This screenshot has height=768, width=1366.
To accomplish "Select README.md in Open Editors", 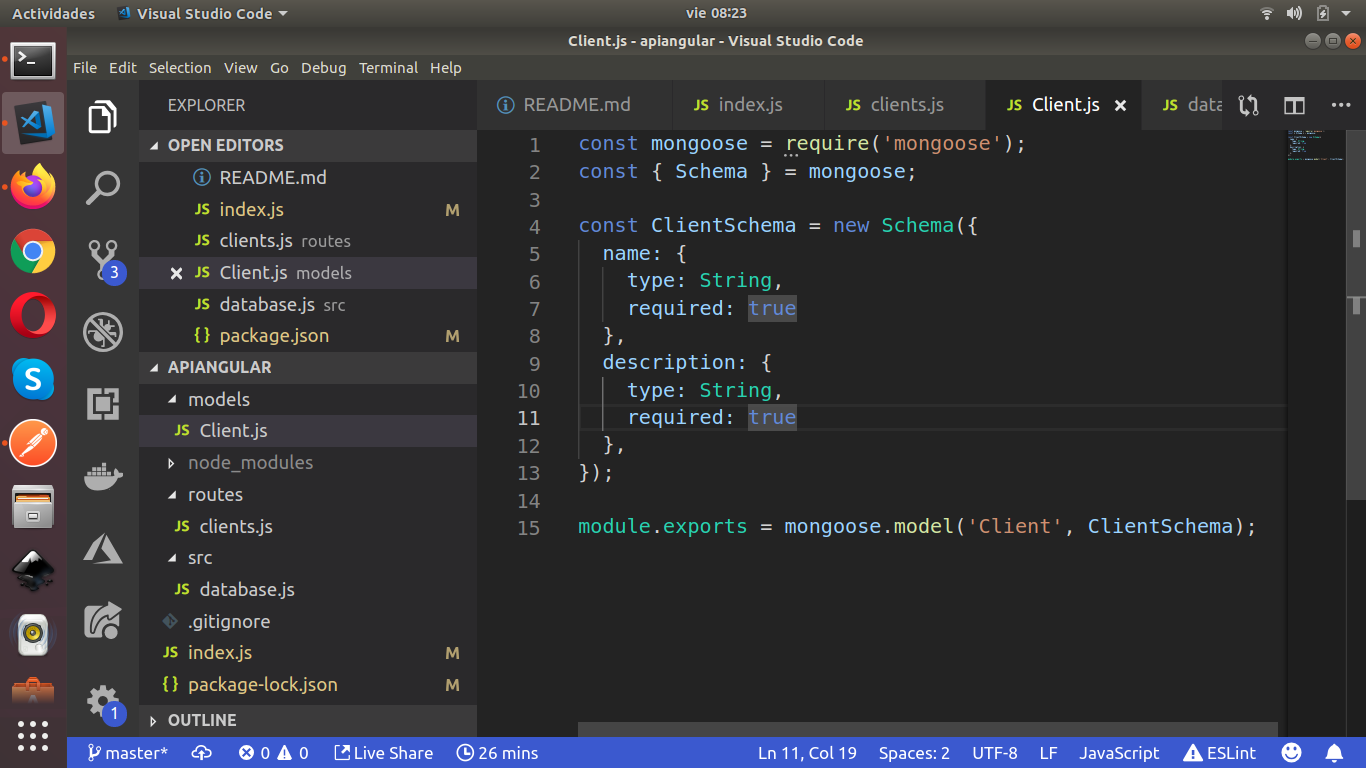I will pyautogui.click(x=308, y=177).
